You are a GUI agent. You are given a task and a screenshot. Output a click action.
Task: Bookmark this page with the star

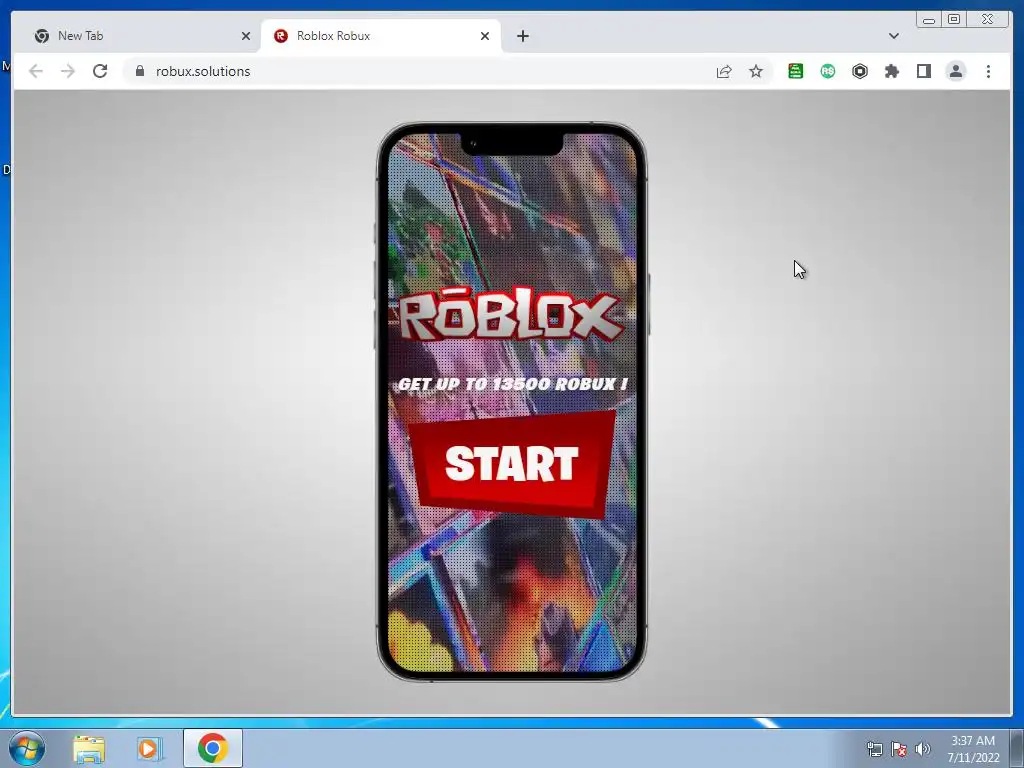click(756, 71)
